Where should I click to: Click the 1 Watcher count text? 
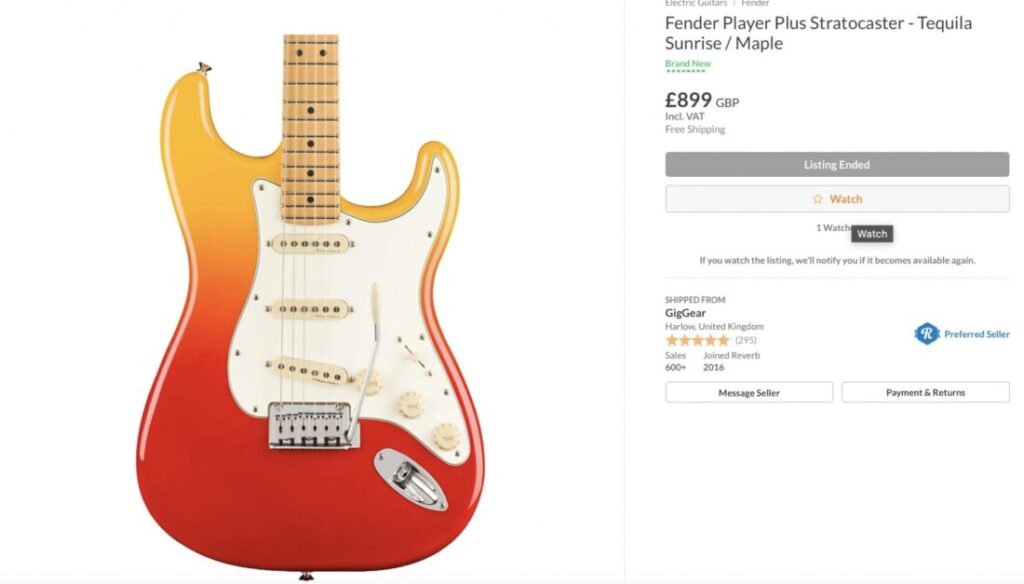pos(833,228)
